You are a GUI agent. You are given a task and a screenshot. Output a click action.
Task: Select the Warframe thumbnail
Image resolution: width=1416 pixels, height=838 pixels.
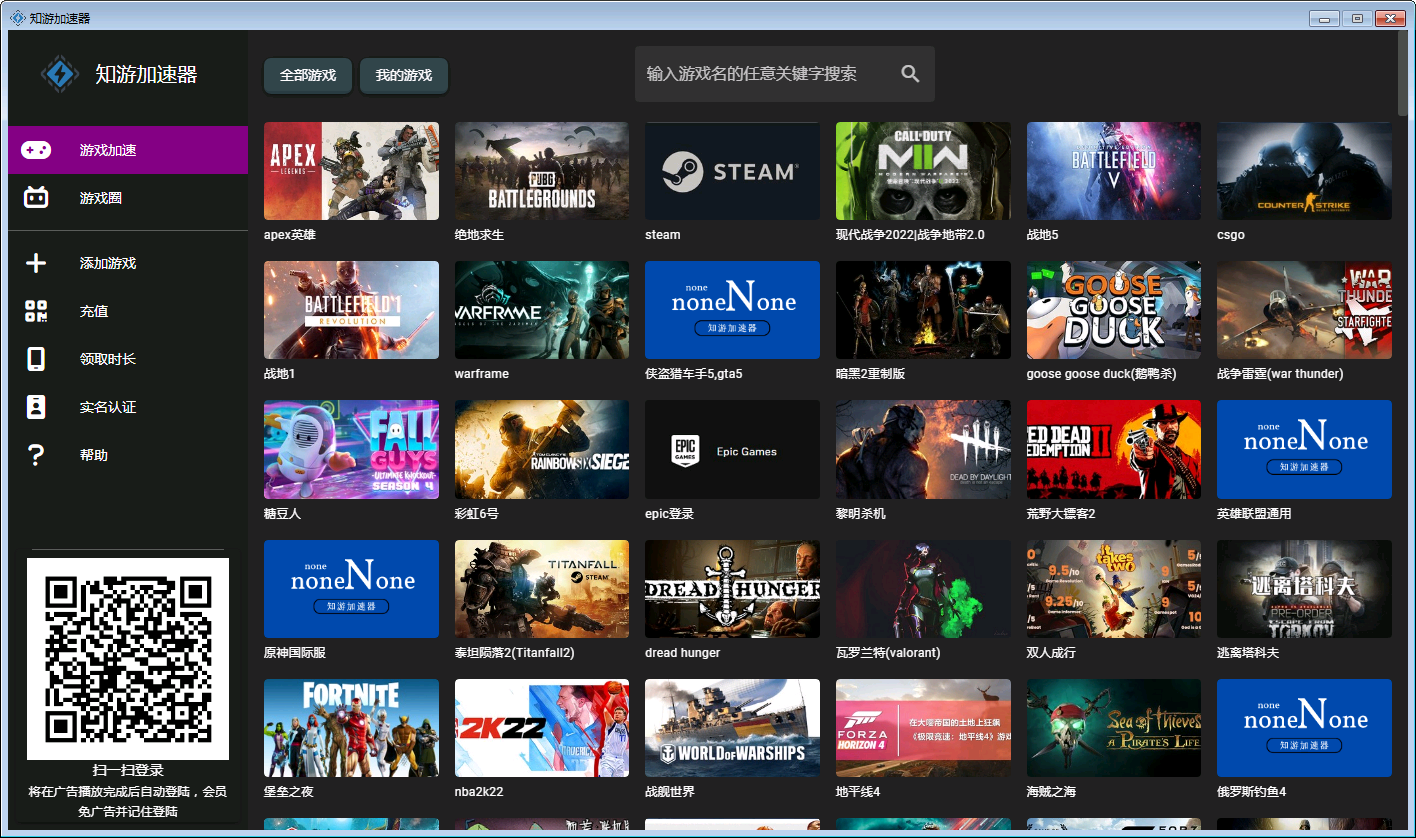(x=542, y=310)
